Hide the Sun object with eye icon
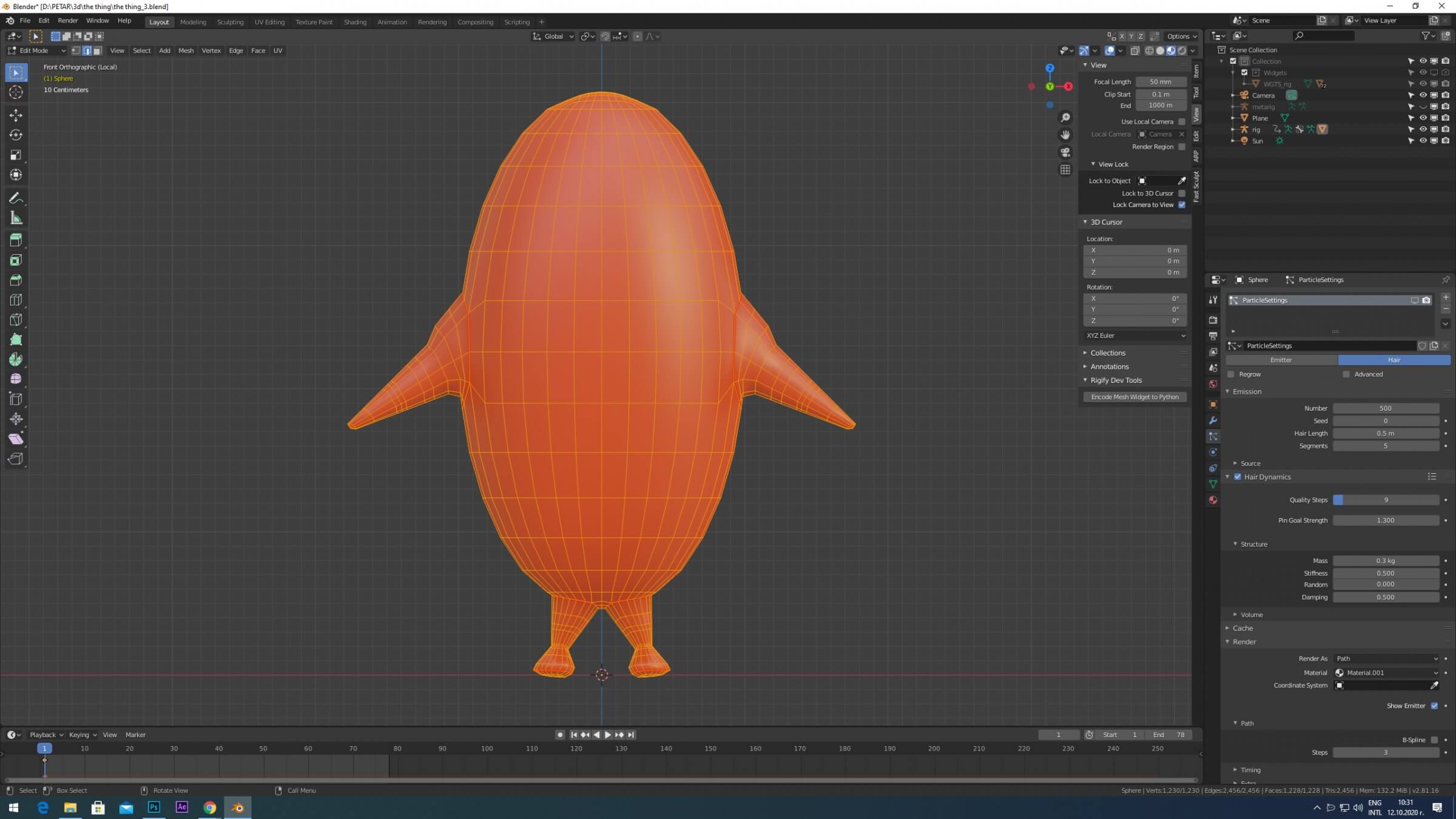Screen dimensions: 1456x819 1423,141
